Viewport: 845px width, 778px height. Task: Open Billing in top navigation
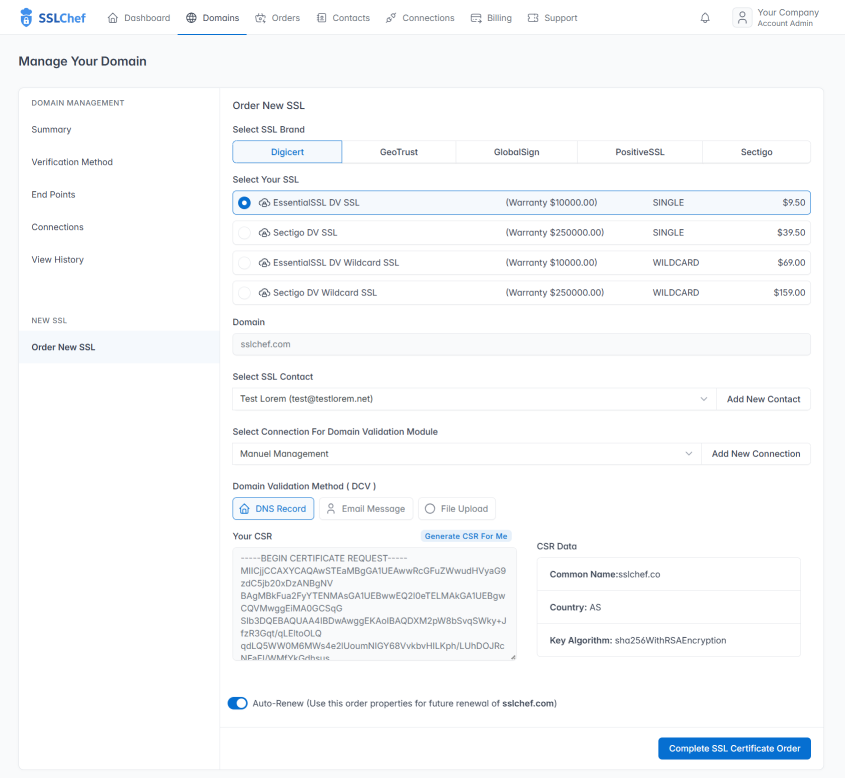tap(491, 18)
